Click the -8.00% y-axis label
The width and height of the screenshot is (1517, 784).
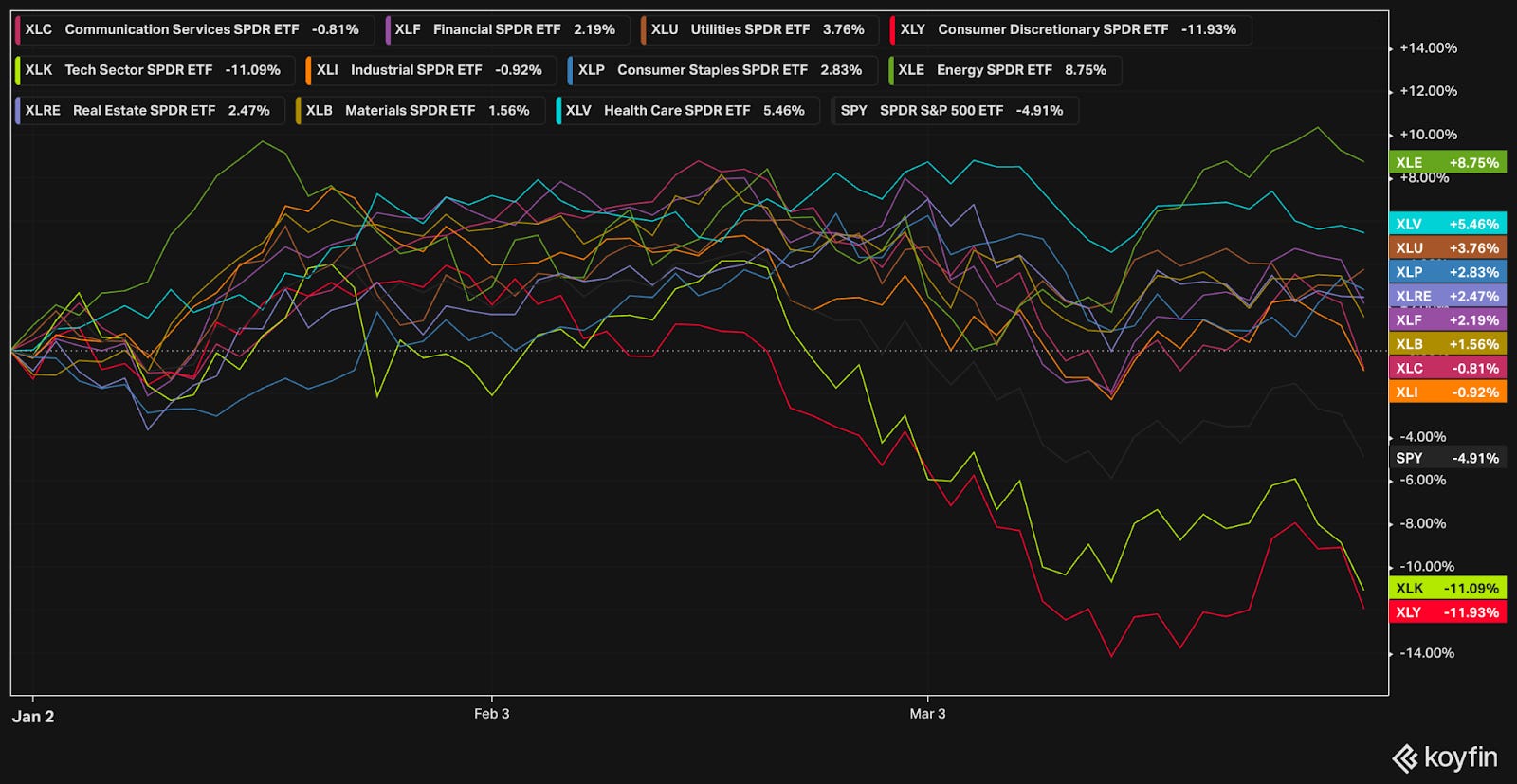pyautogui.click(x=1423, y=523)
